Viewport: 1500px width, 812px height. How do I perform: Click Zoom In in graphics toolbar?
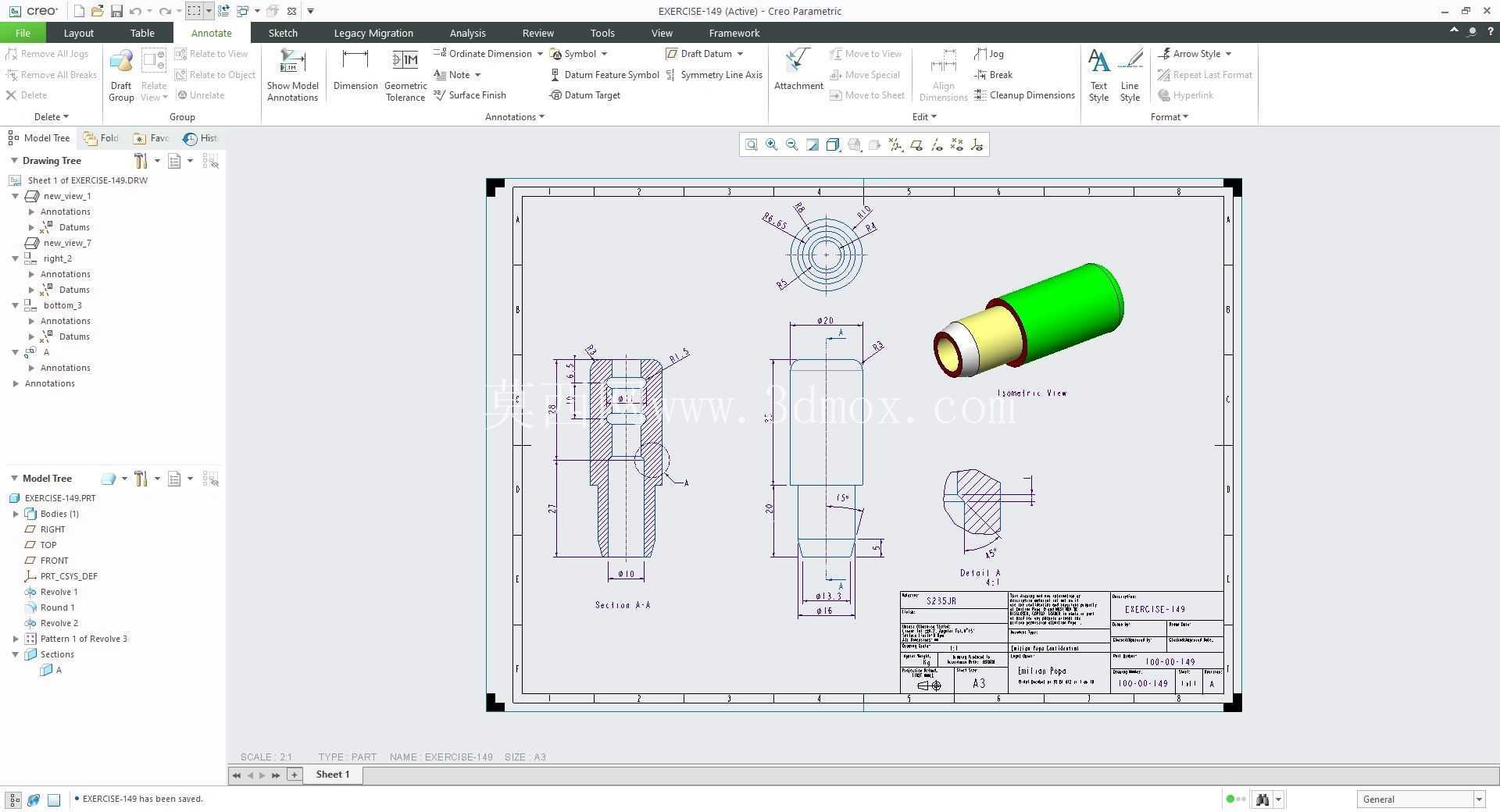pyautogui.click(x=771, y=144)
